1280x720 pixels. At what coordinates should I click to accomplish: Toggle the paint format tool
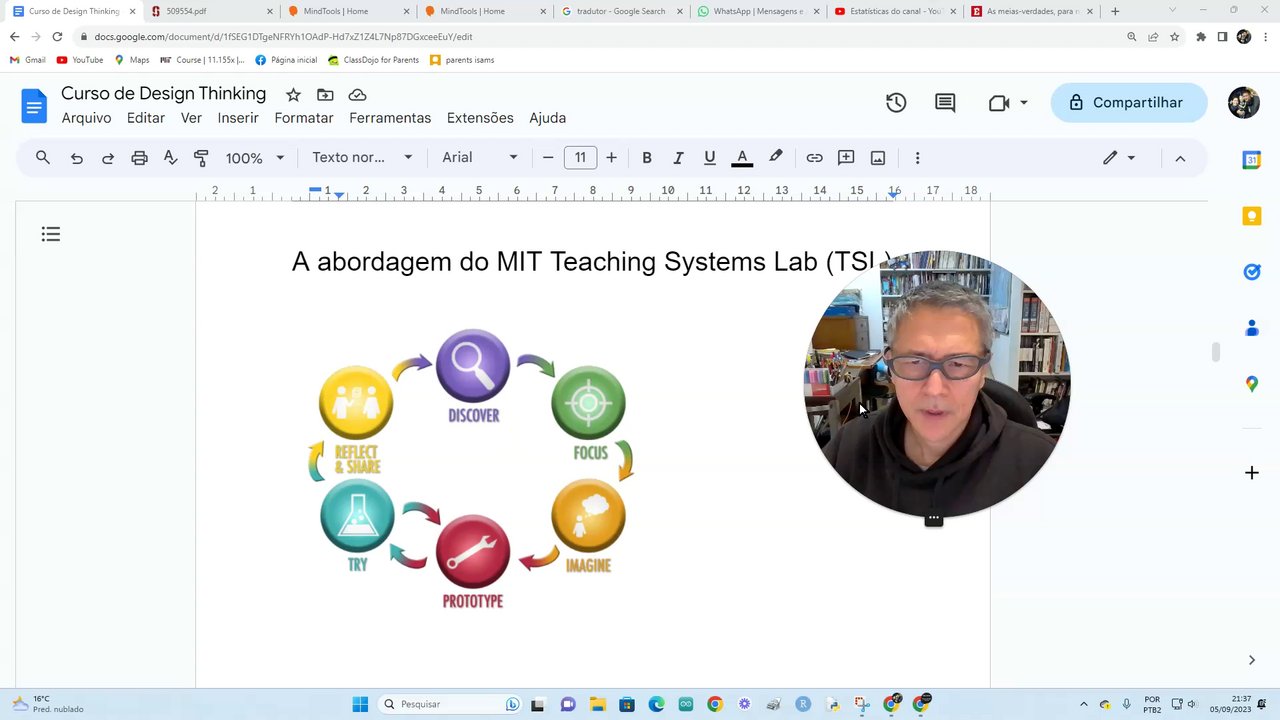point(201,158)
